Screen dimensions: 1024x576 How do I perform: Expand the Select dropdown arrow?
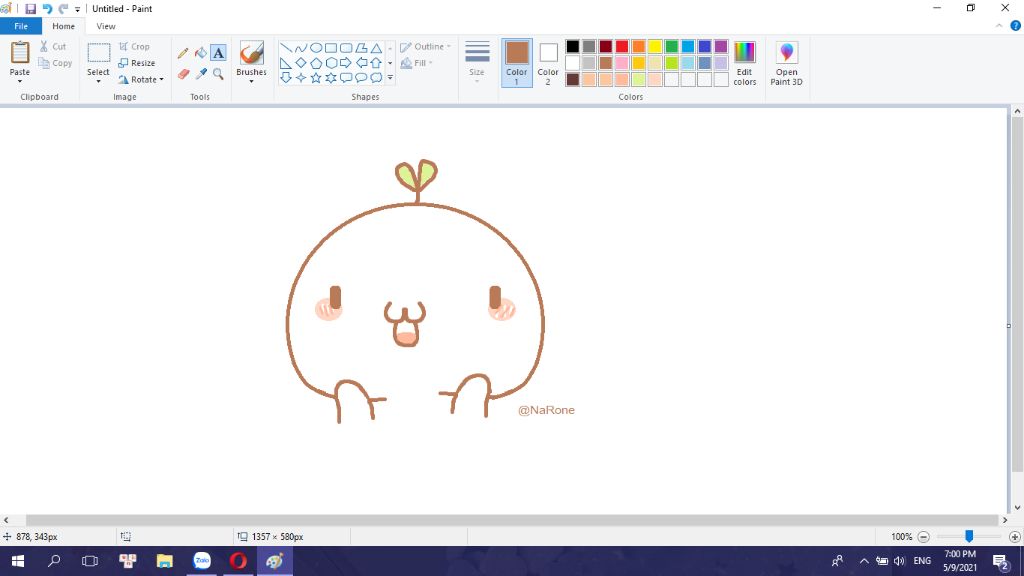tap(98, 81)
